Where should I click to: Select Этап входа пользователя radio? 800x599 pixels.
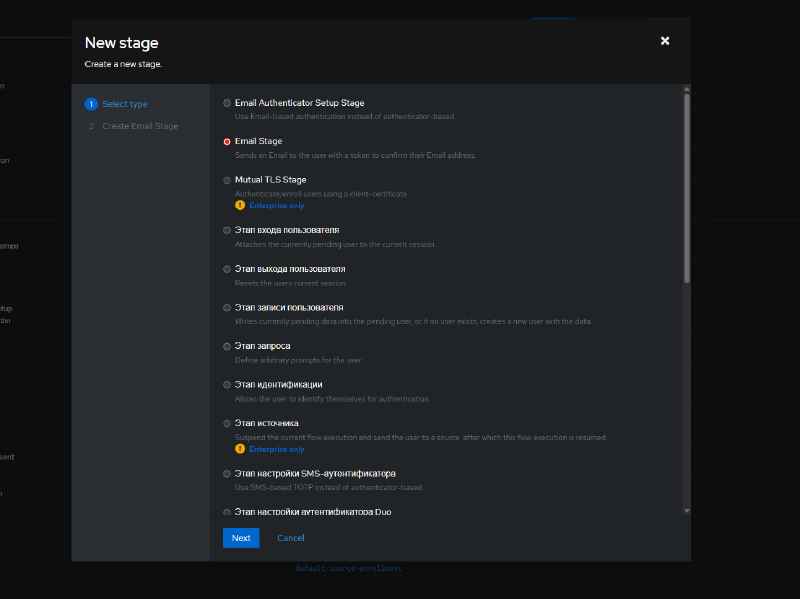coord(227,231)
